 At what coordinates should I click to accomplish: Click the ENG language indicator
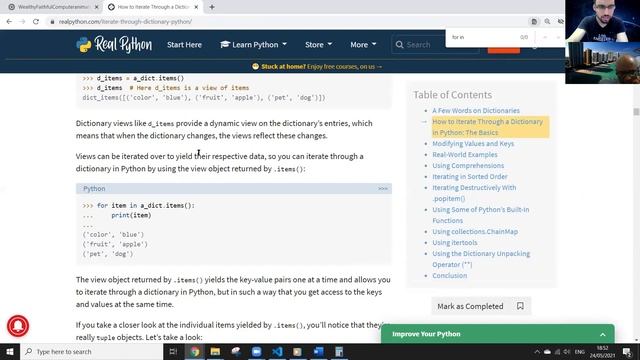tap(580, 351)
